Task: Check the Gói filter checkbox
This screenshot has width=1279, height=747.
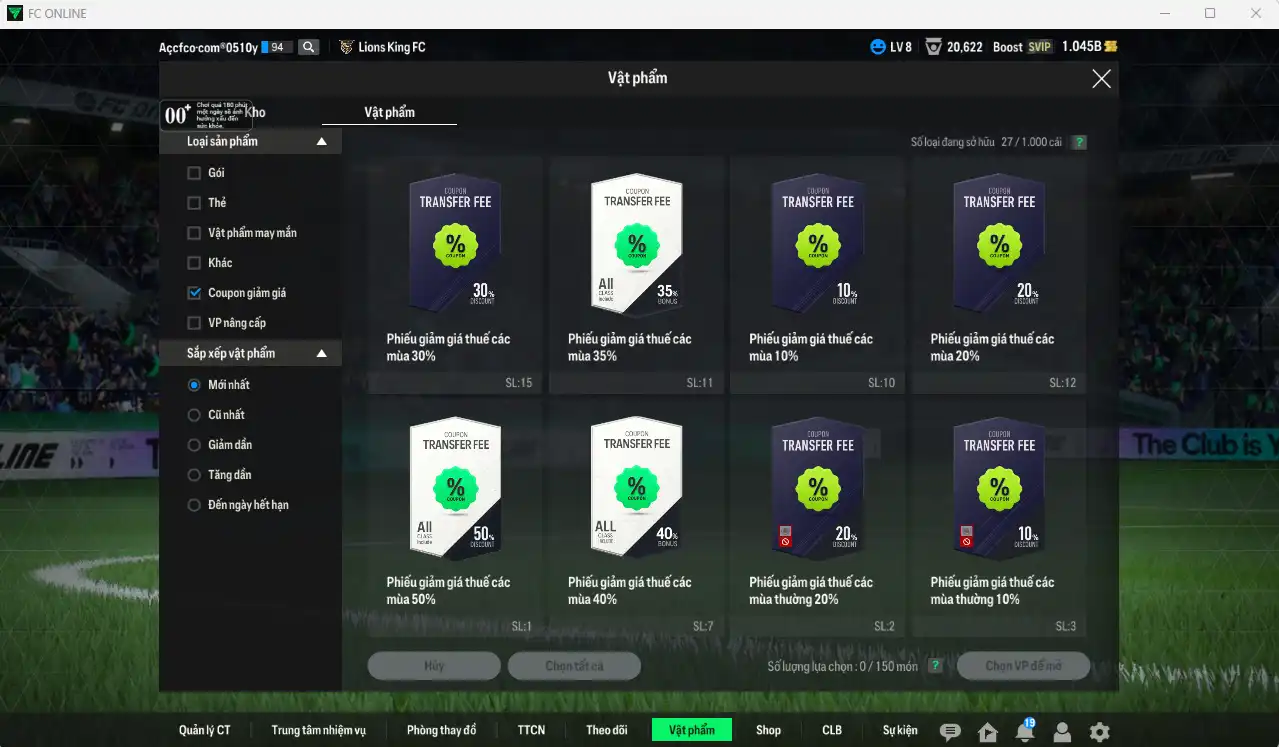Action: [x=194, y=173]
